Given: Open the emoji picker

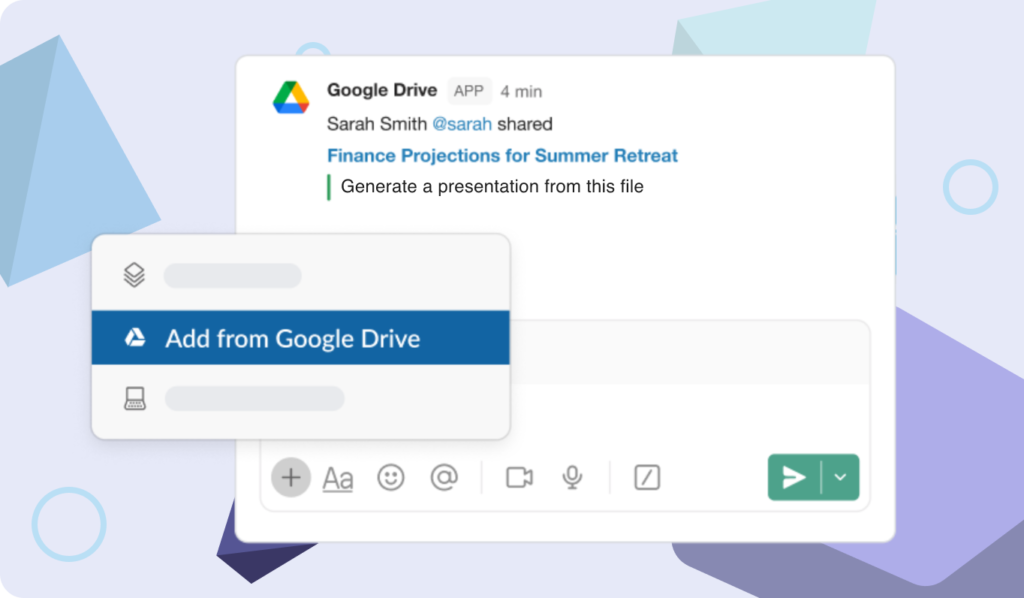Looking at the screenshot, I should click(390, 477).
